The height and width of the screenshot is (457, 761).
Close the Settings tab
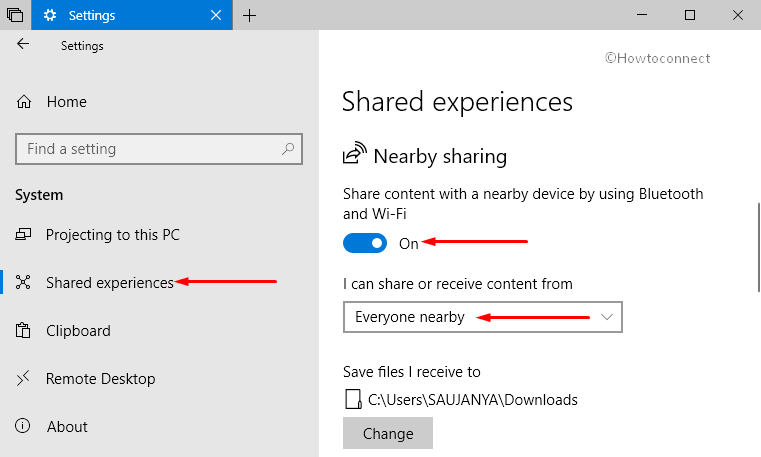coord(216,16)
